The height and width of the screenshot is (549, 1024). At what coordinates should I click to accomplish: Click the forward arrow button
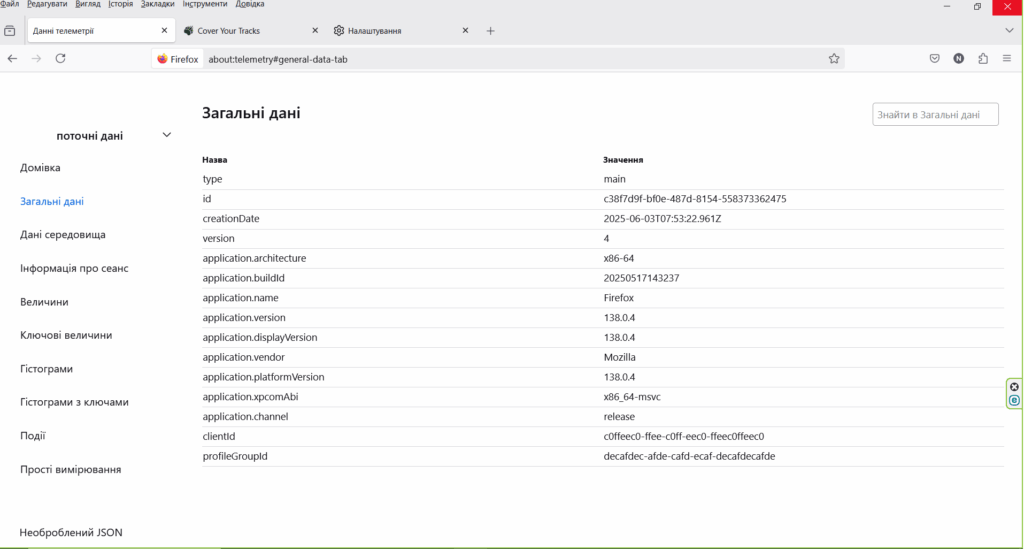click(x=37, y=59)
